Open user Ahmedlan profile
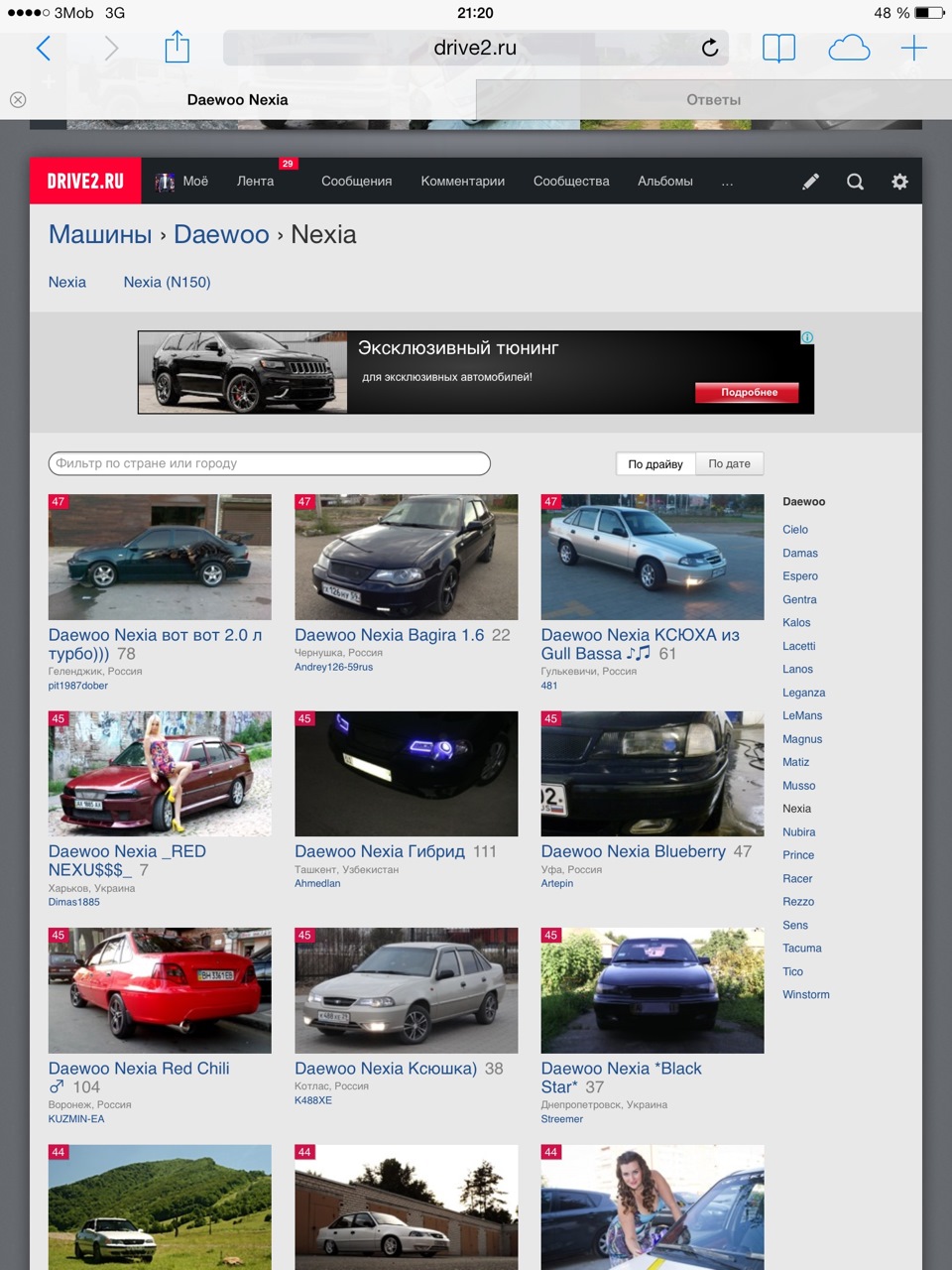 click(317, 883)
